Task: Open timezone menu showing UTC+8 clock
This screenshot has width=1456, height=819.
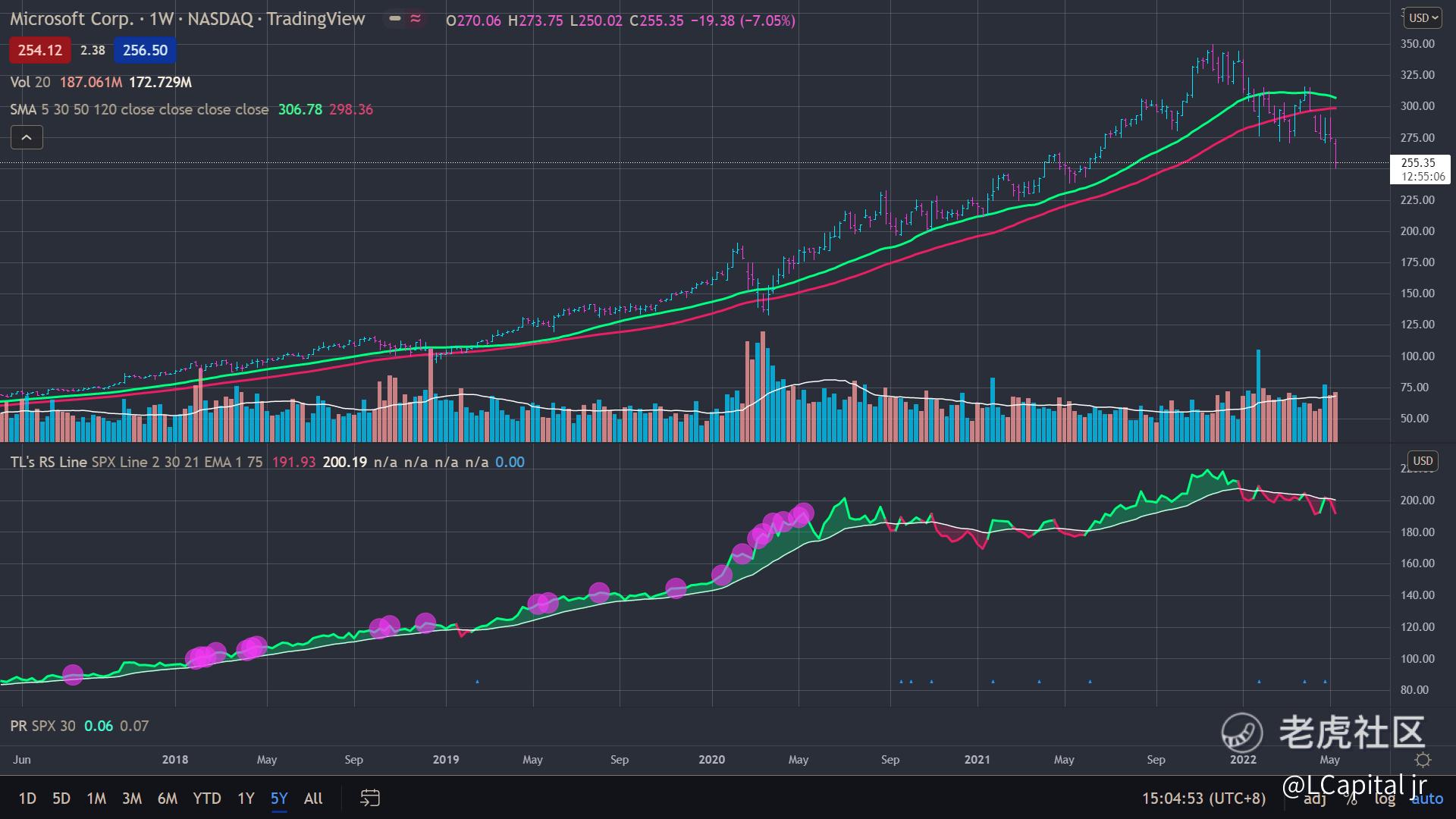Action: pyautogui.click(x=1203, y=798)
